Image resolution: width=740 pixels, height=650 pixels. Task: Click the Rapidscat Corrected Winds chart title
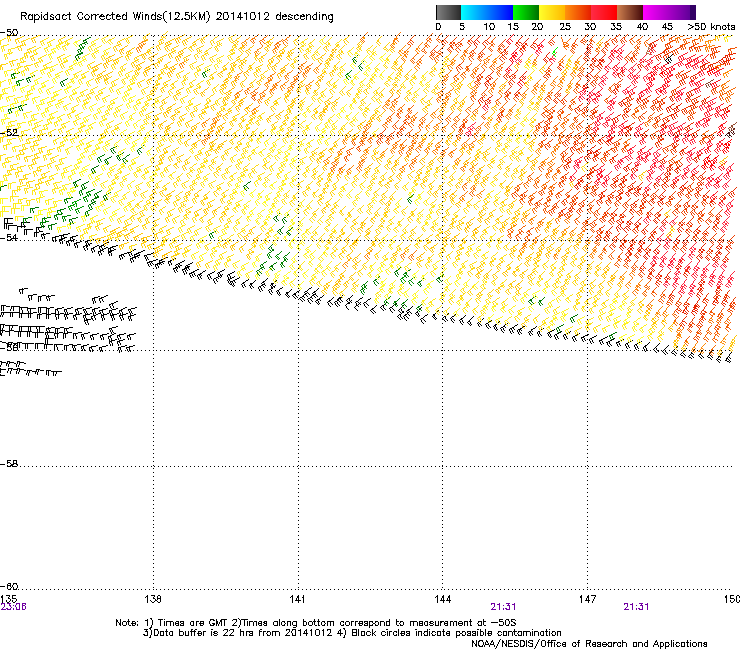click(x=177, y=17)
